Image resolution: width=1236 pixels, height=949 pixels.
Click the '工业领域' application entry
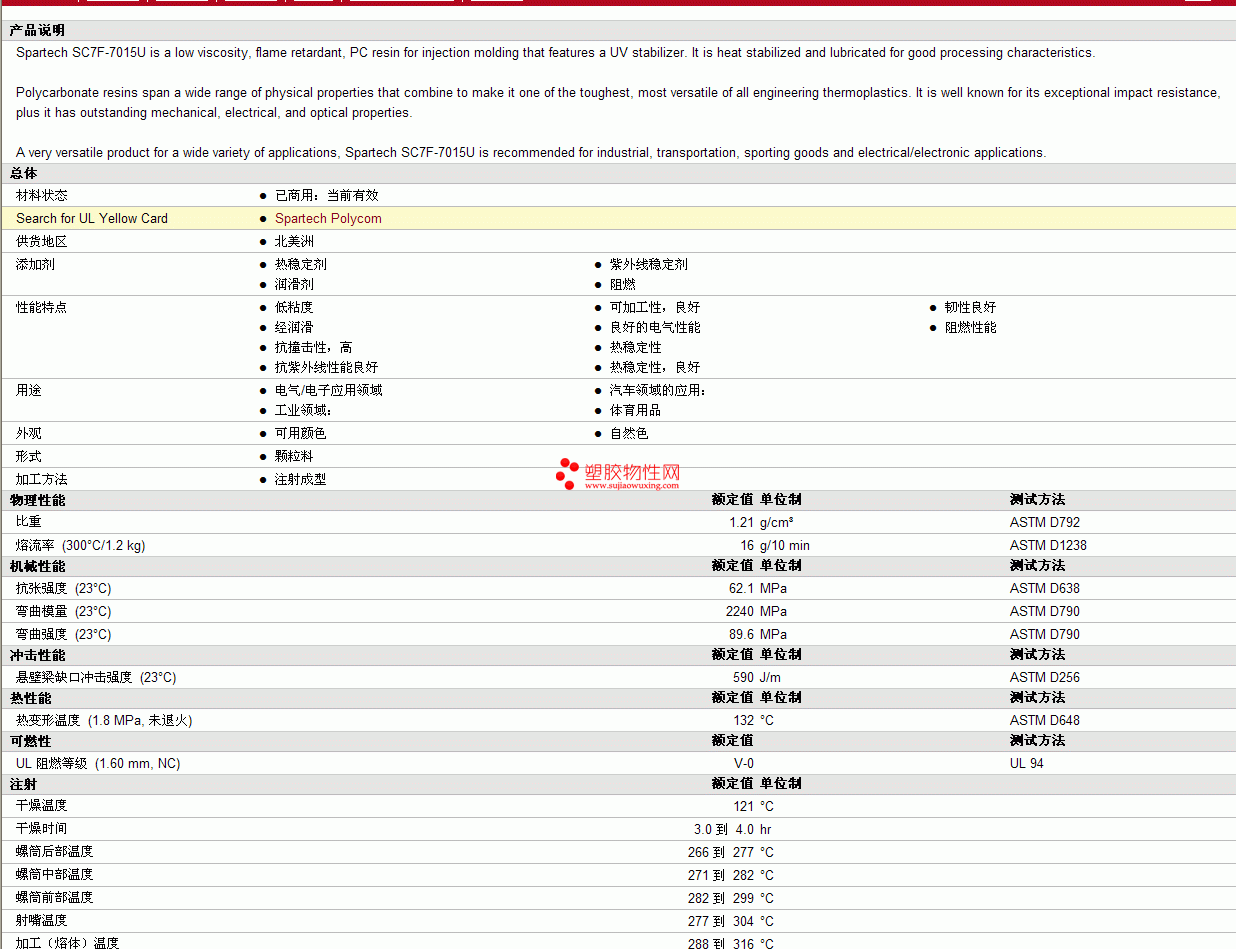point(301,410)
